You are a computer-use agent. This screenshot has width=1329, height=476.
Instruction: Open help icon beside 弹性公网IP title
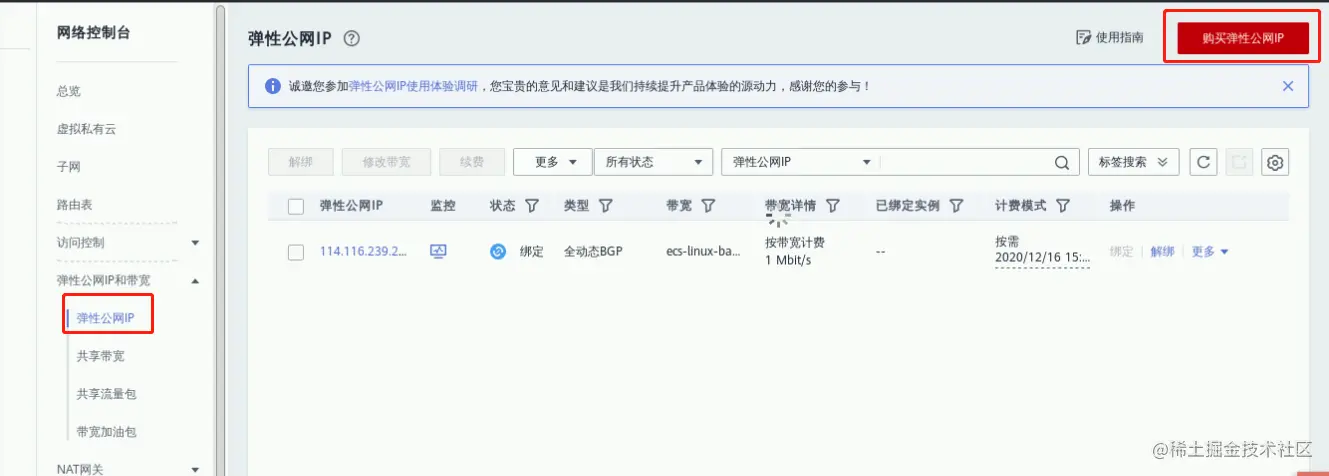pyautogui.click(x=351, y=39)
